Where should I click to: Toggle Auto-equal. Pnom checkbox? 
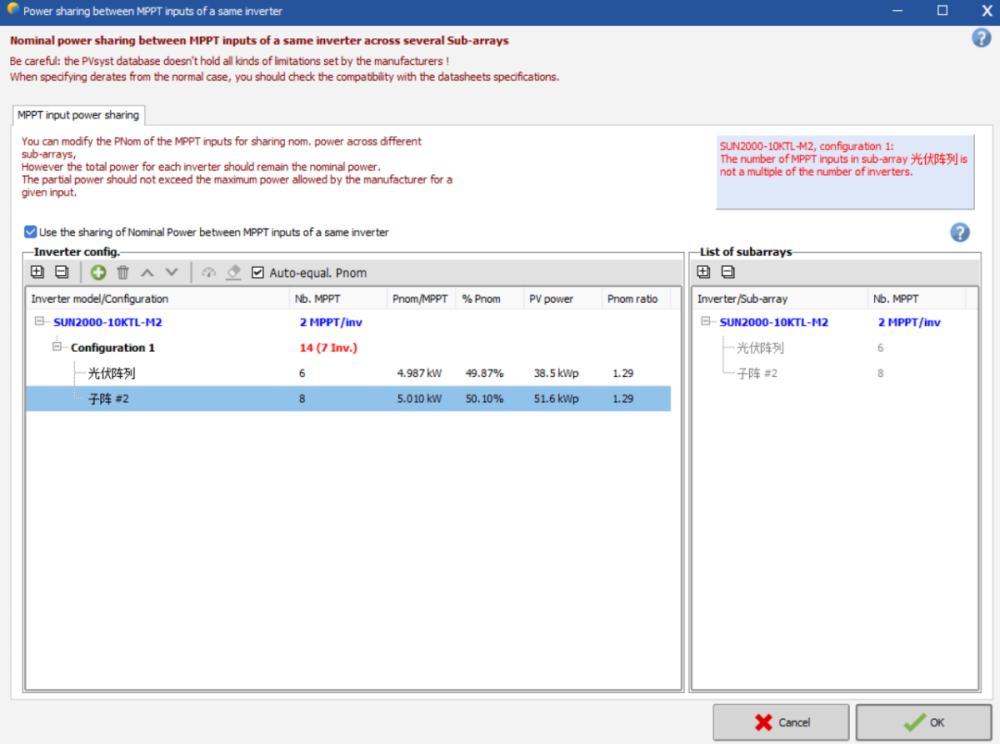(258, 273)
